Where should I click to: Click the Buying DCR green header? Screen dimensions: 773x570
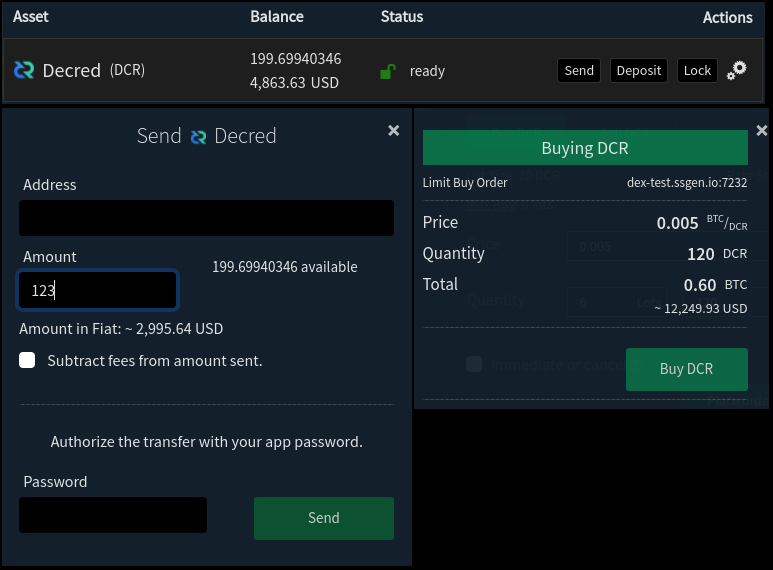point(585,148)
